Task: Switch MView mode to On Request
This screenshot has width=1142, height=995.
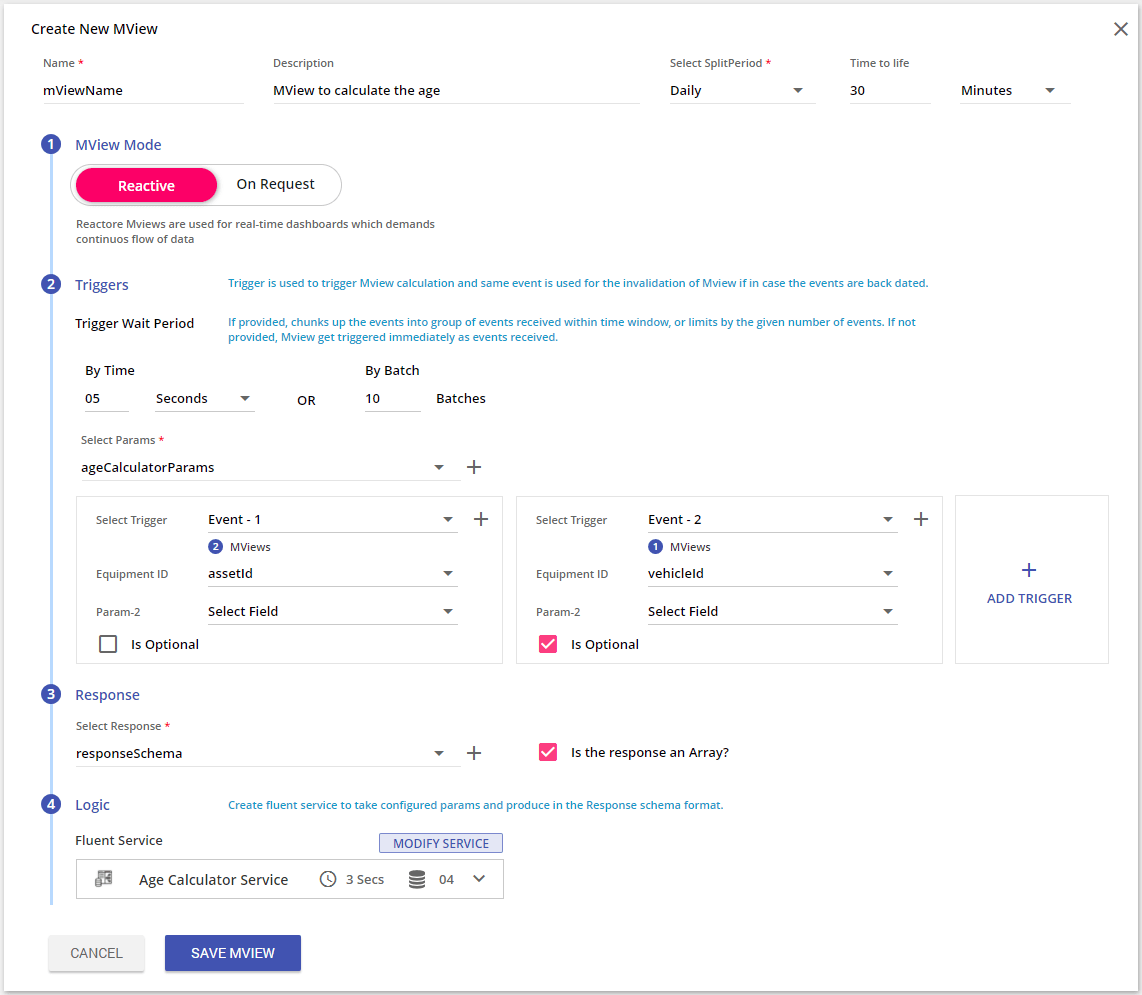Action: (x=275, y=185)
